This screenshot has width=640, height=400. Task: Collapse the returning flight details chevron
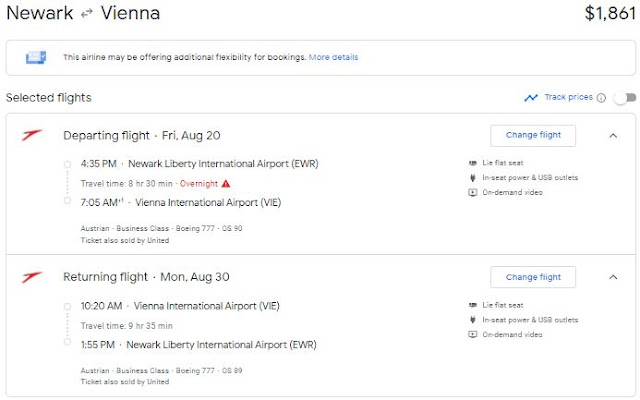click(613, 277)
